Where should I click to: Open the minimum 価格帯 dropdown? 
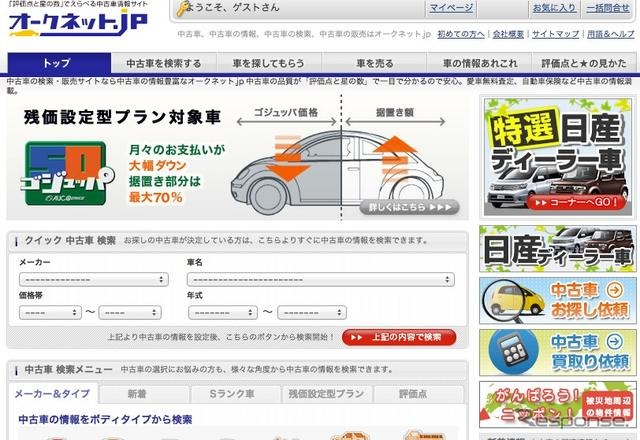[x=50, y=312]
